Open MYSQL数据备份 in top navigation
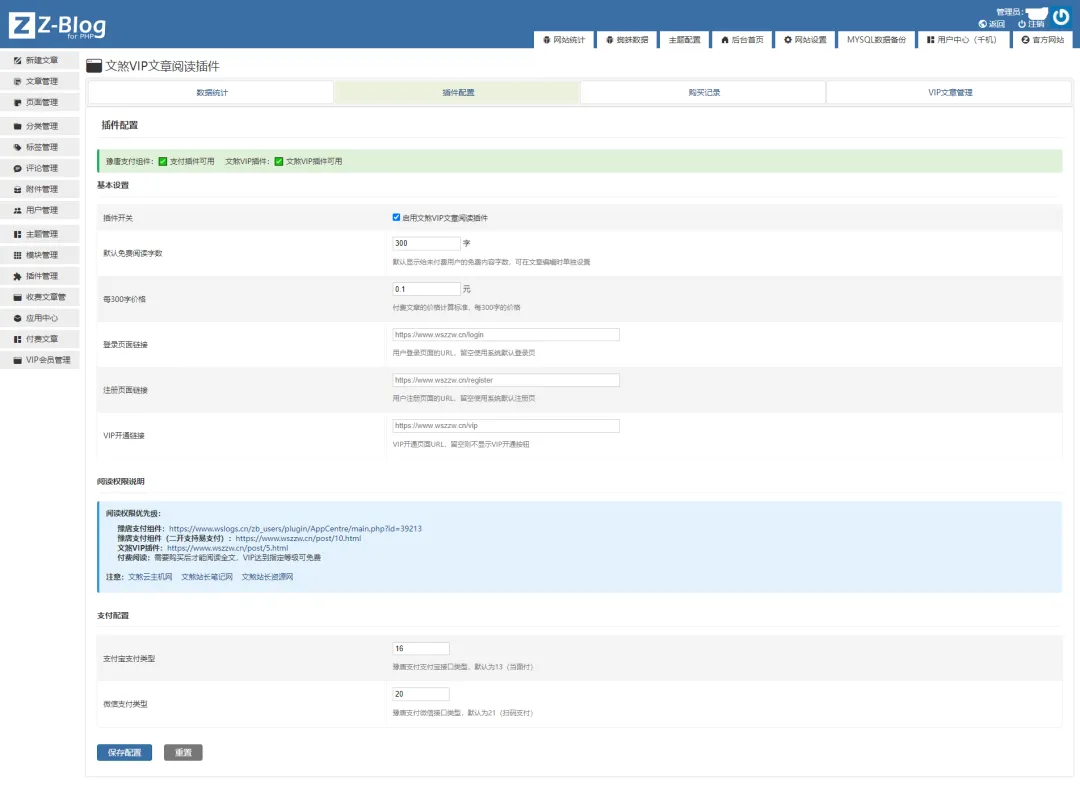The width and height of the screenshot is (1080, 788). (x=876, y=40)
